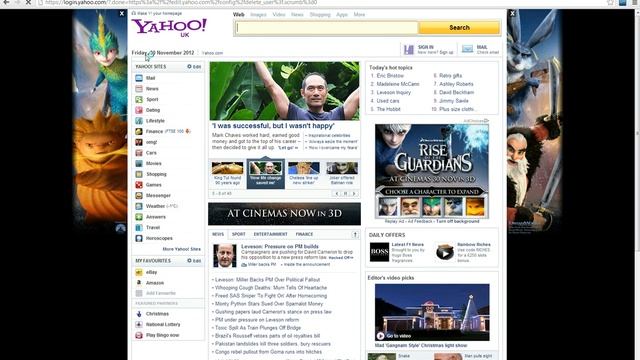The width and height of the screenshot is (640, 360).
Task: Open the National Lottery icon
Action: tap(139, 324)
